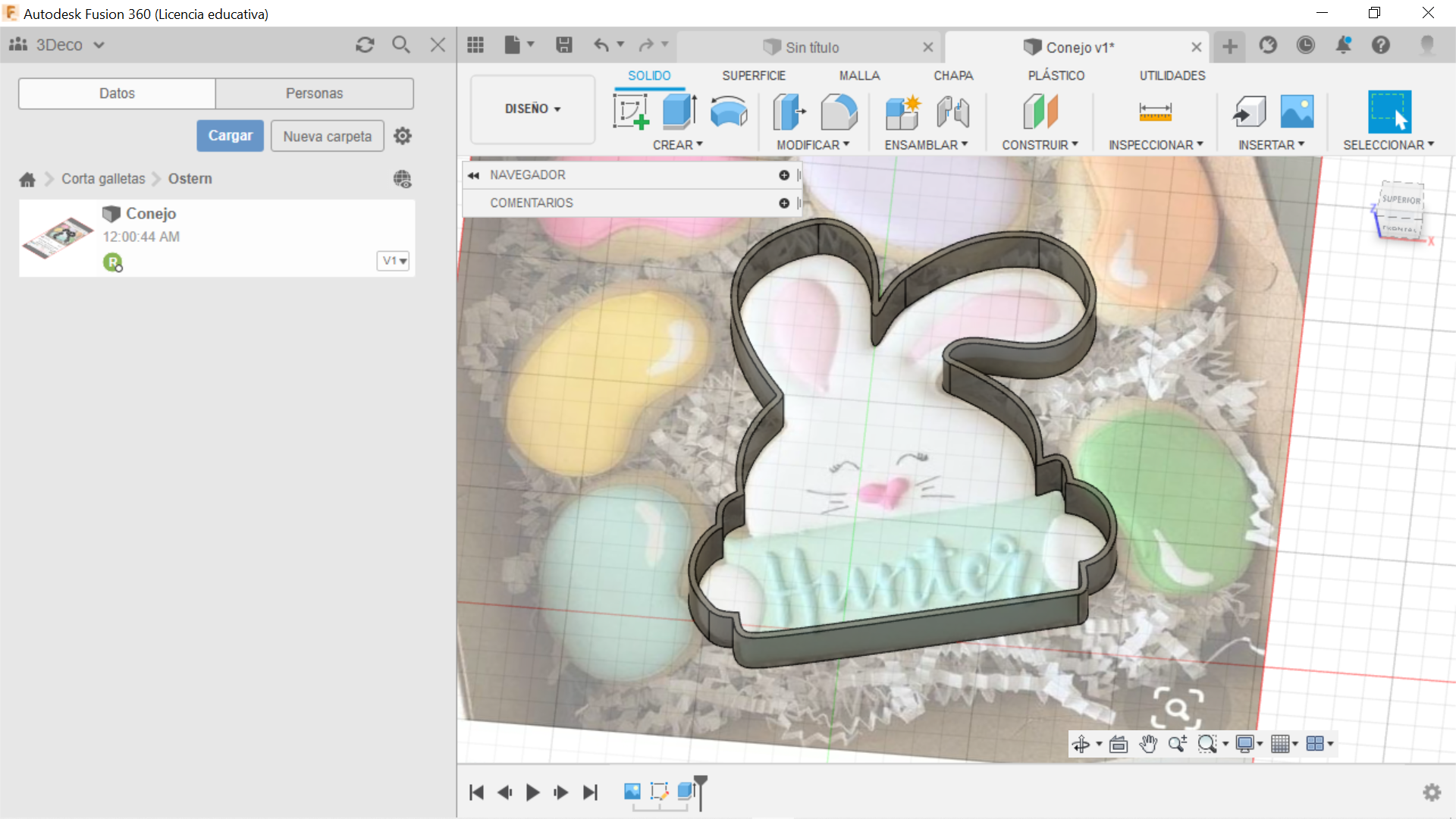Switch to the UTILIDADES tab
Image resolution: width=1456 pixels, height=819 pixels.
tap(1172, 76)
